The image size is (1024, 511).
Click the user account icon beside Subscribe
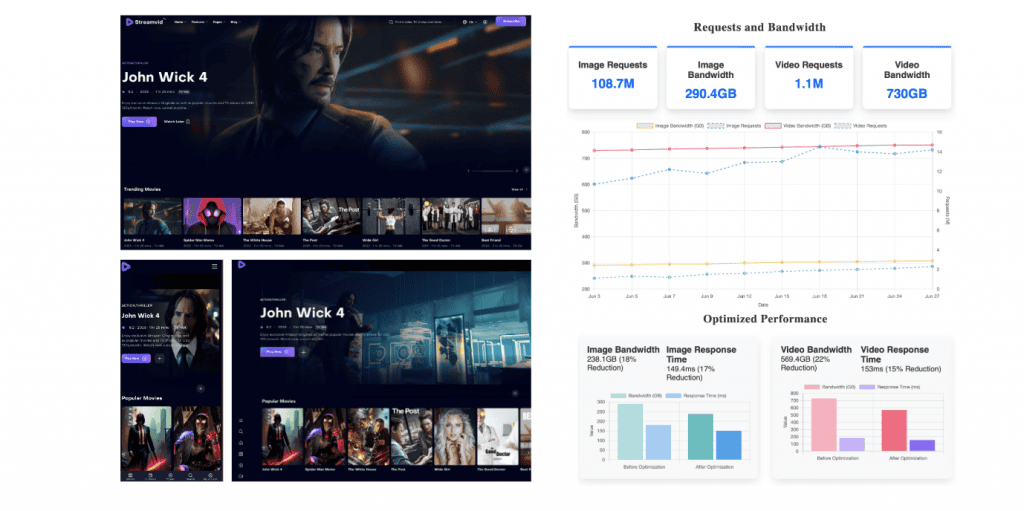point(485,22)
